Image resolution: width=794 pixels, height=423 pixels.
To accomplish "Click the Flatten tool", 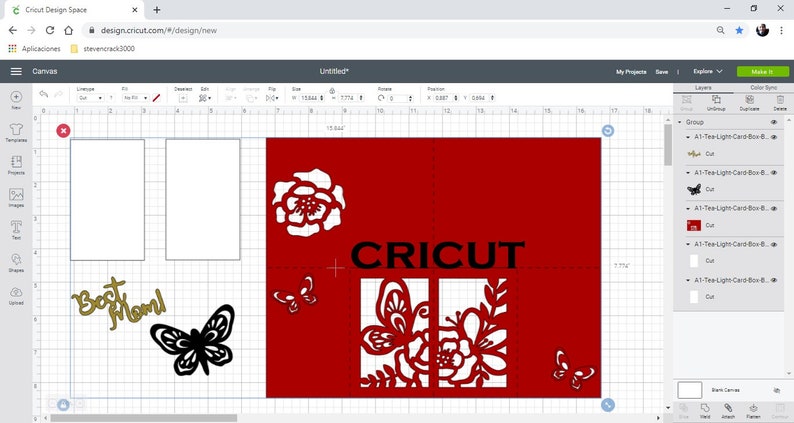I will (x=753, y=410).
